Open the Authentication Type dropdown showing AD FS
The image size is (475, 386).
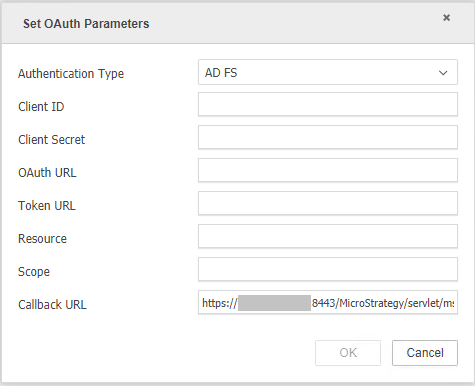(x=328, y=72)
